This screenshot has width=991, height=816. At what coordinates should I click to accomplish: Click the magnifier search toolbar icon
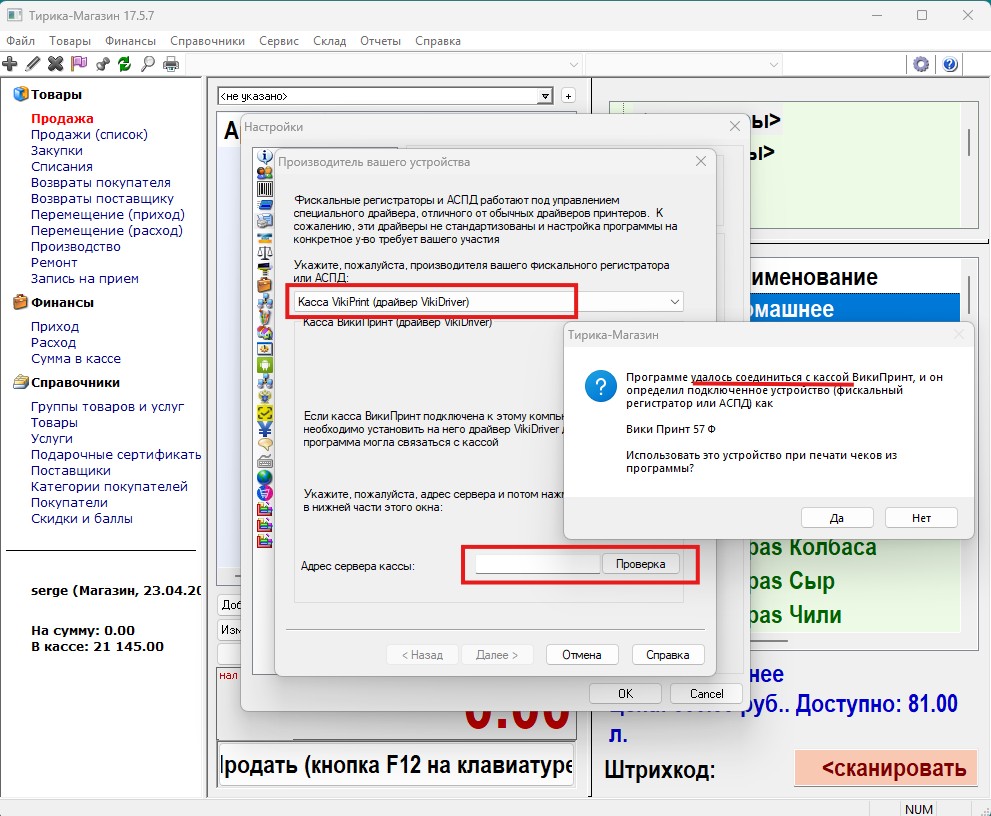tap(148, 64)
